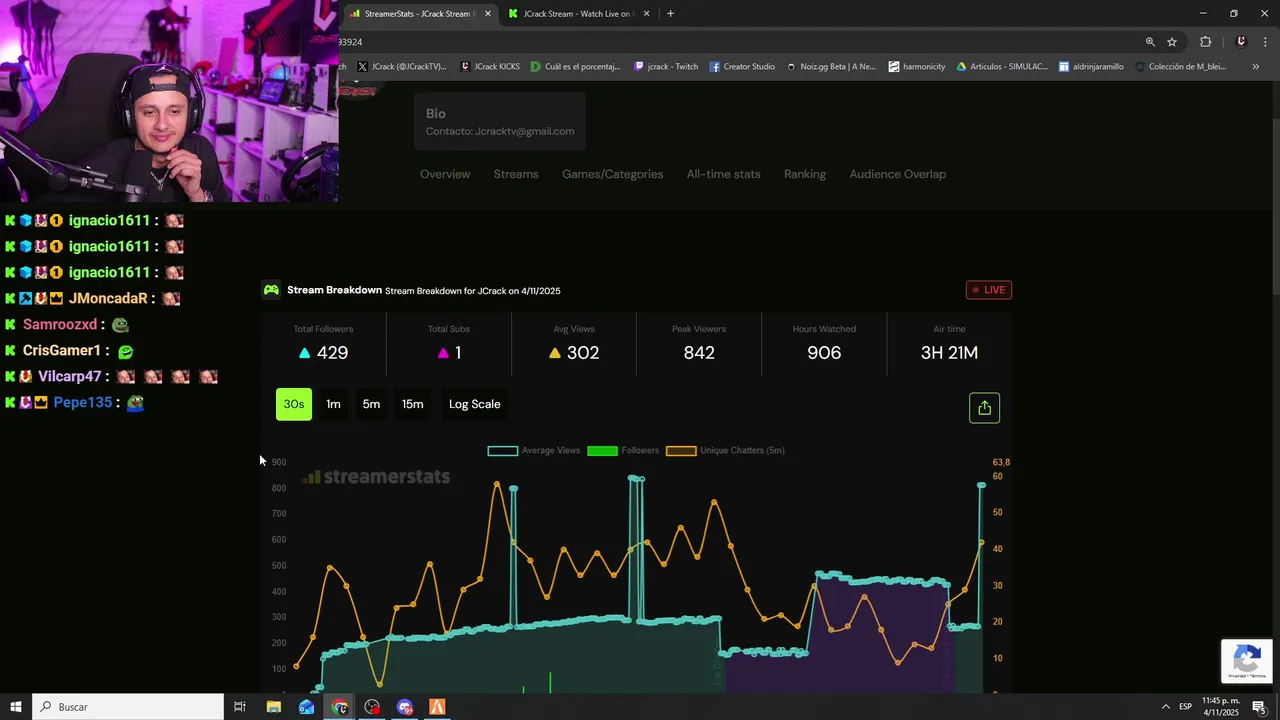Open the Colección de M_blei bookmark
Viewport: 1280px width, 720px height.
pyautogui.click(x=1179, y=67)
